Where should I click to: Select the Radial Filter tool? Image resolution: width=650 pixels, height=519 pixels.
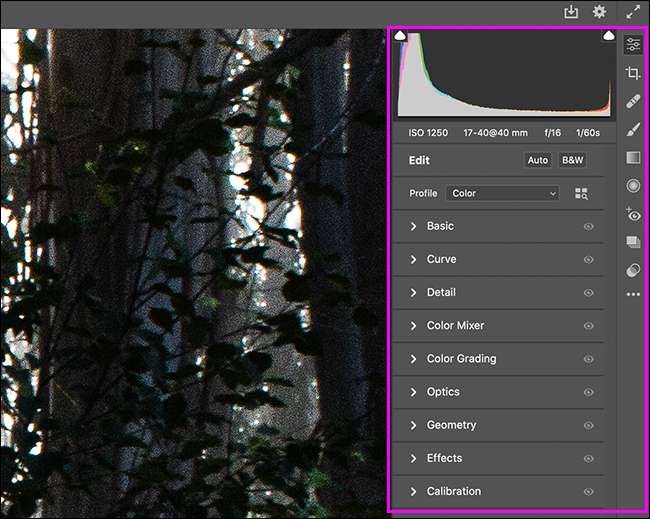[633, 185]
